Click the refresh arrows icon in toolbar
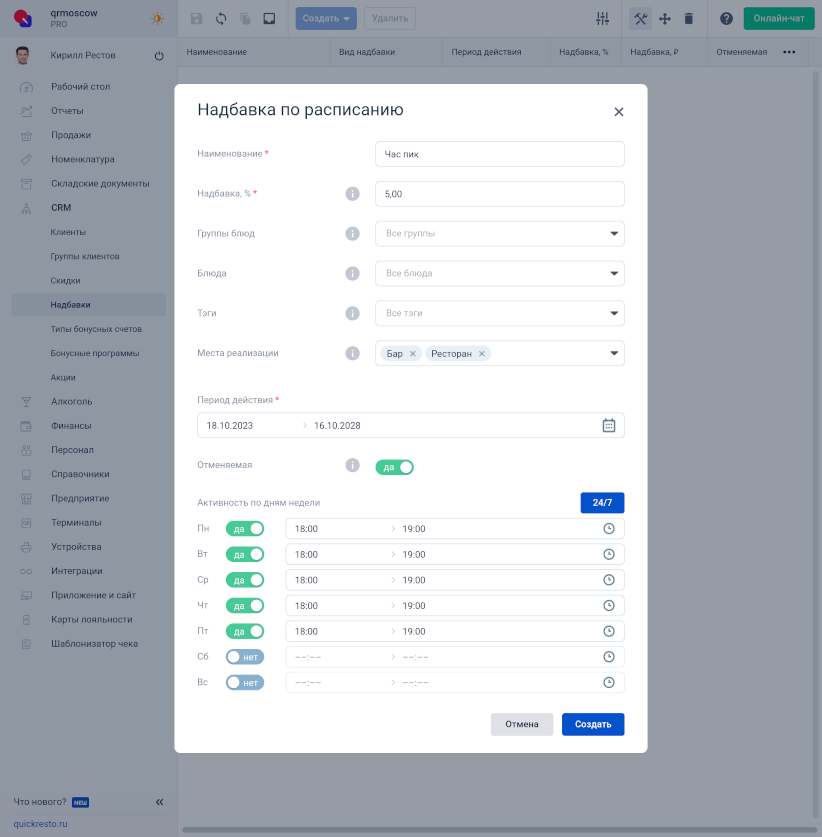Image resolution: width=822 pixels, height=837 pixels. (221, 19)
